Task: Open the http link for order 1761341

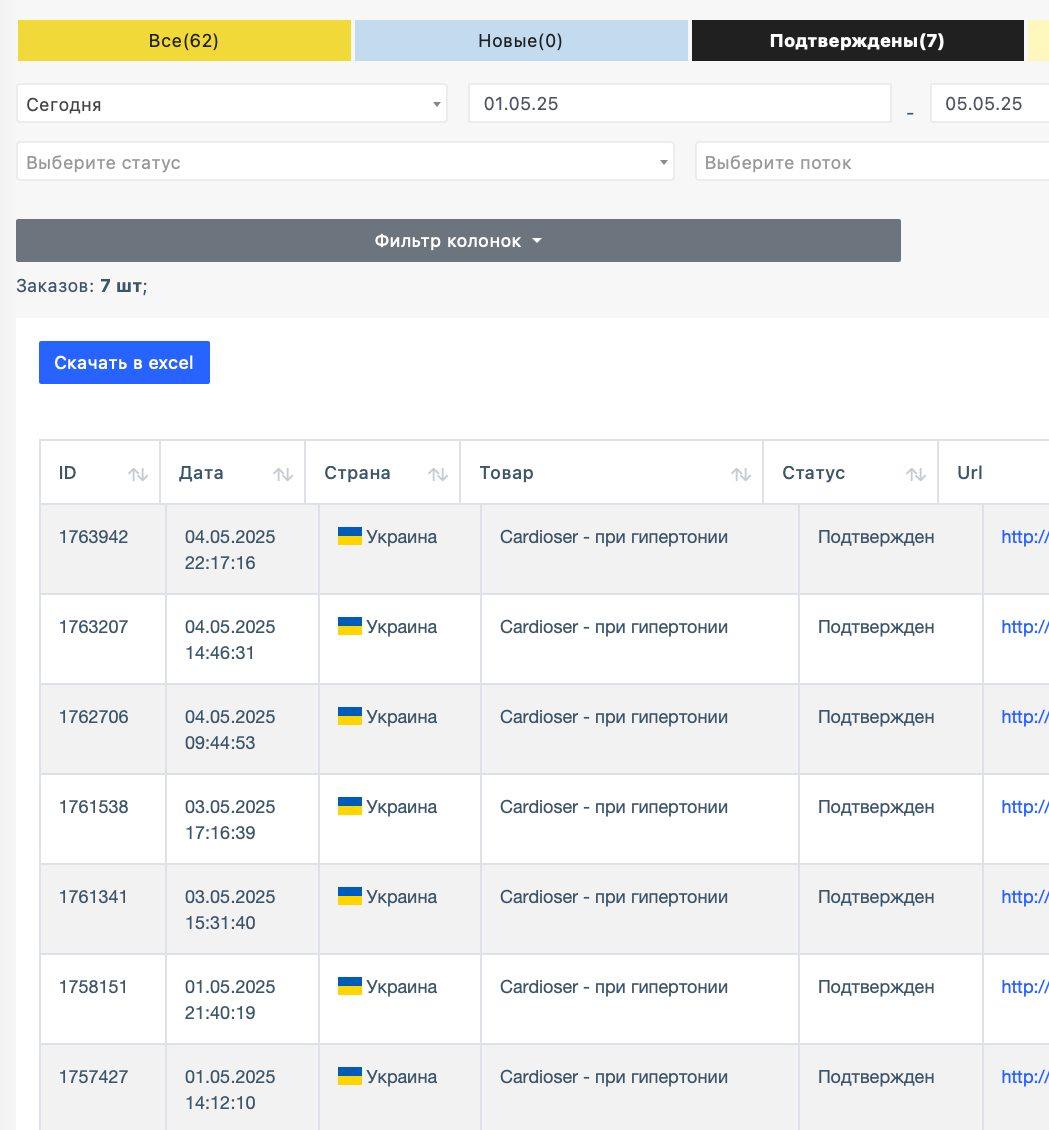Action: [1025, 897]
